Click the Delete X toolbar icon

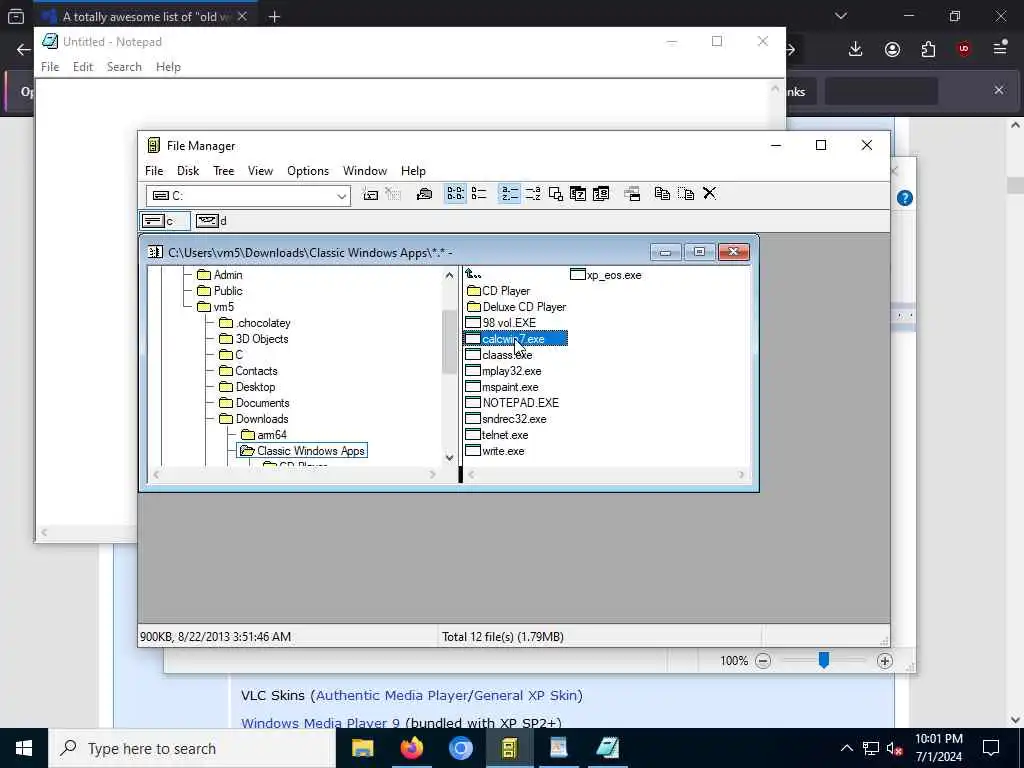(x=709, y=193)
